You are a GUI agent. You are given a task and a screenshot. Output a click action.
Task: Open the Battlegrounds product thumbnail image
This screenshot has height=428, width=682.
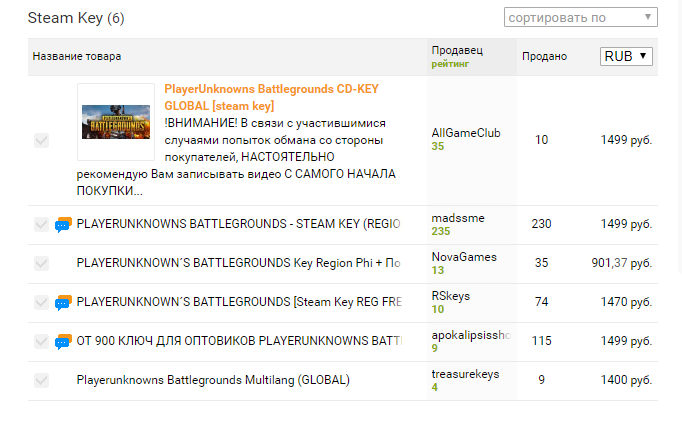pyautogui.click(x=116, y=122)
